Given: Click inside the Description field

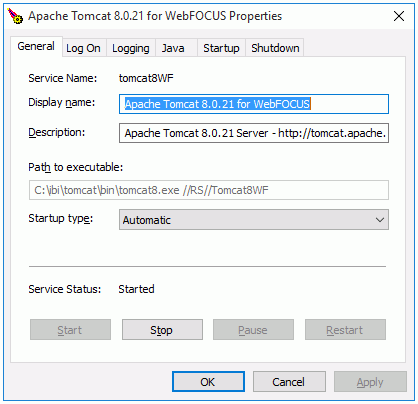Looking at the screenshot, I should [x=254, y=133].
